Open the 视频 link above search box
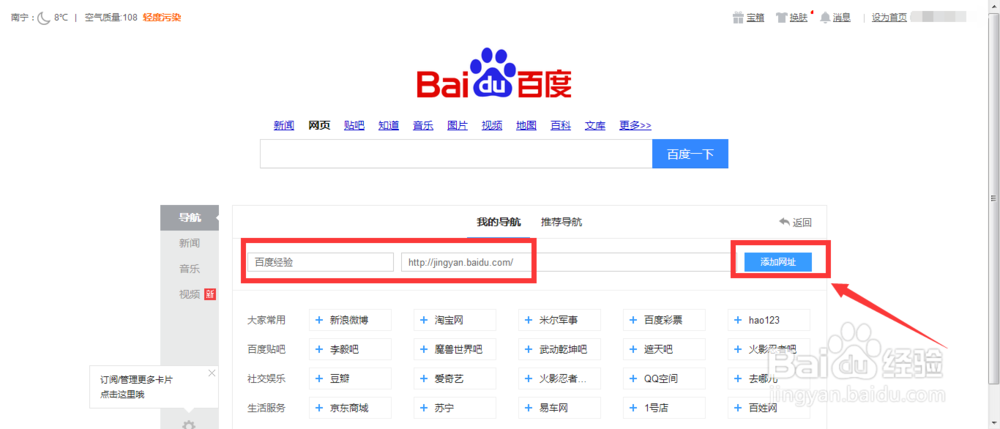 492,126
